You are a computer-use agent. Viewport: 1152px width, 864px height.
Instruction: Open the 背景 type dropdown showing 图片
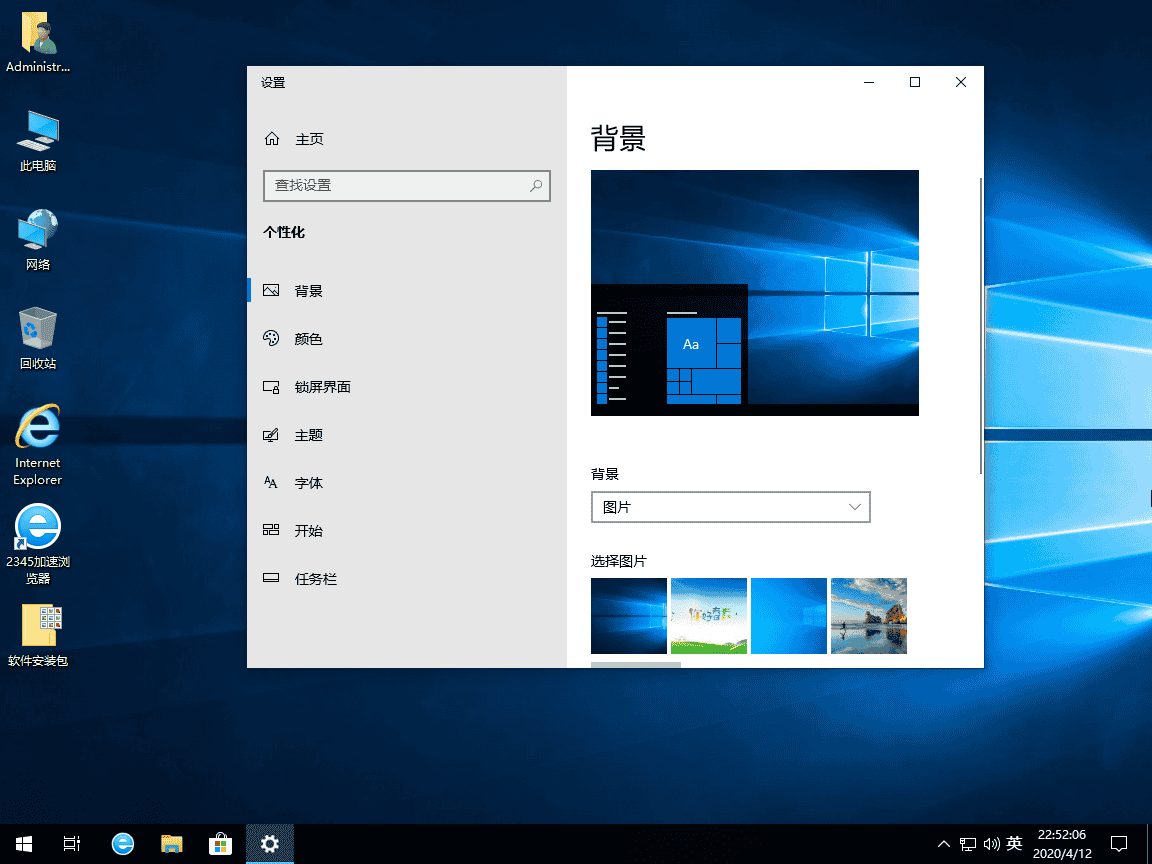pos(730,507)
